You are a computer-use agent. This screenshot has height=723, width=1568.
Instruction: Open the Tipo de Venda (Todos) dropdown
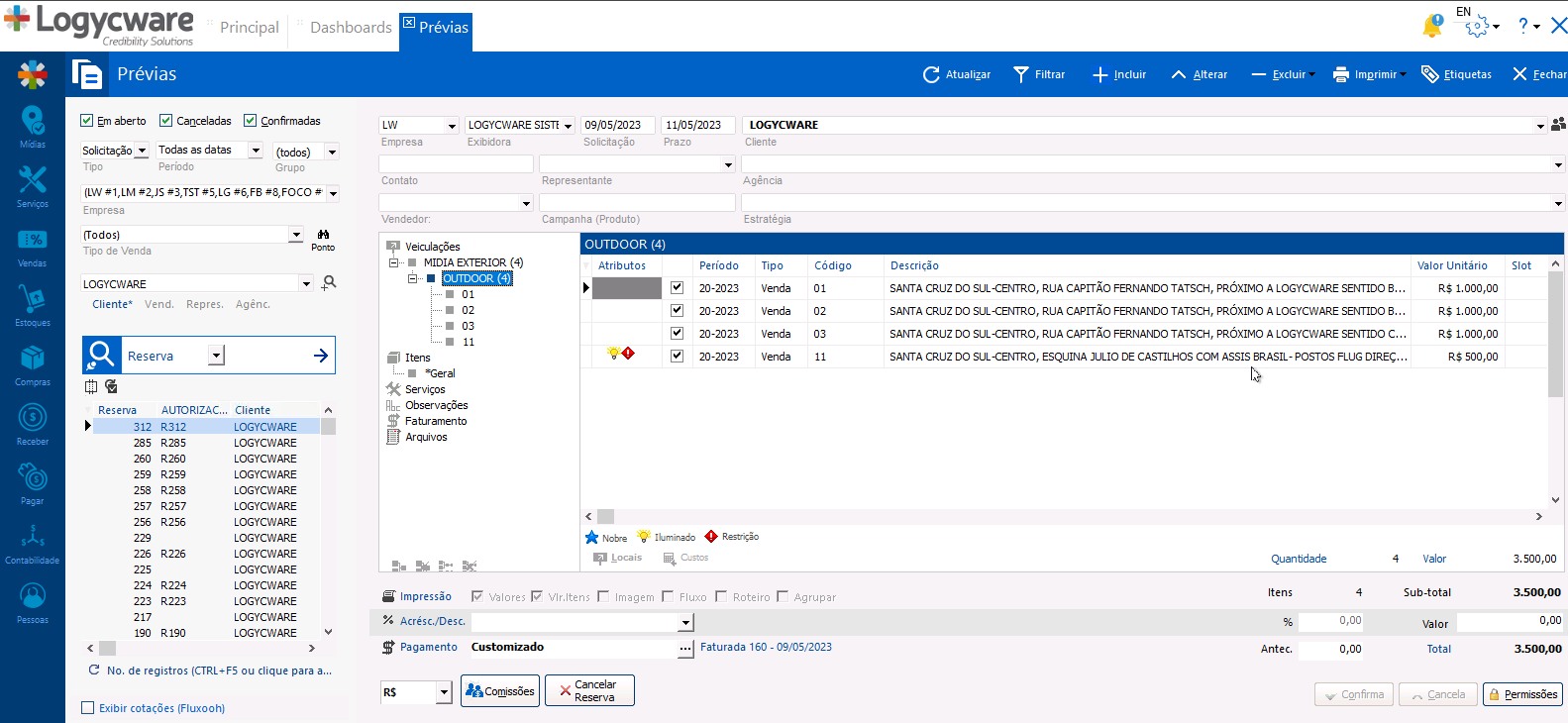pyautogui.click(x=296, y=235)
